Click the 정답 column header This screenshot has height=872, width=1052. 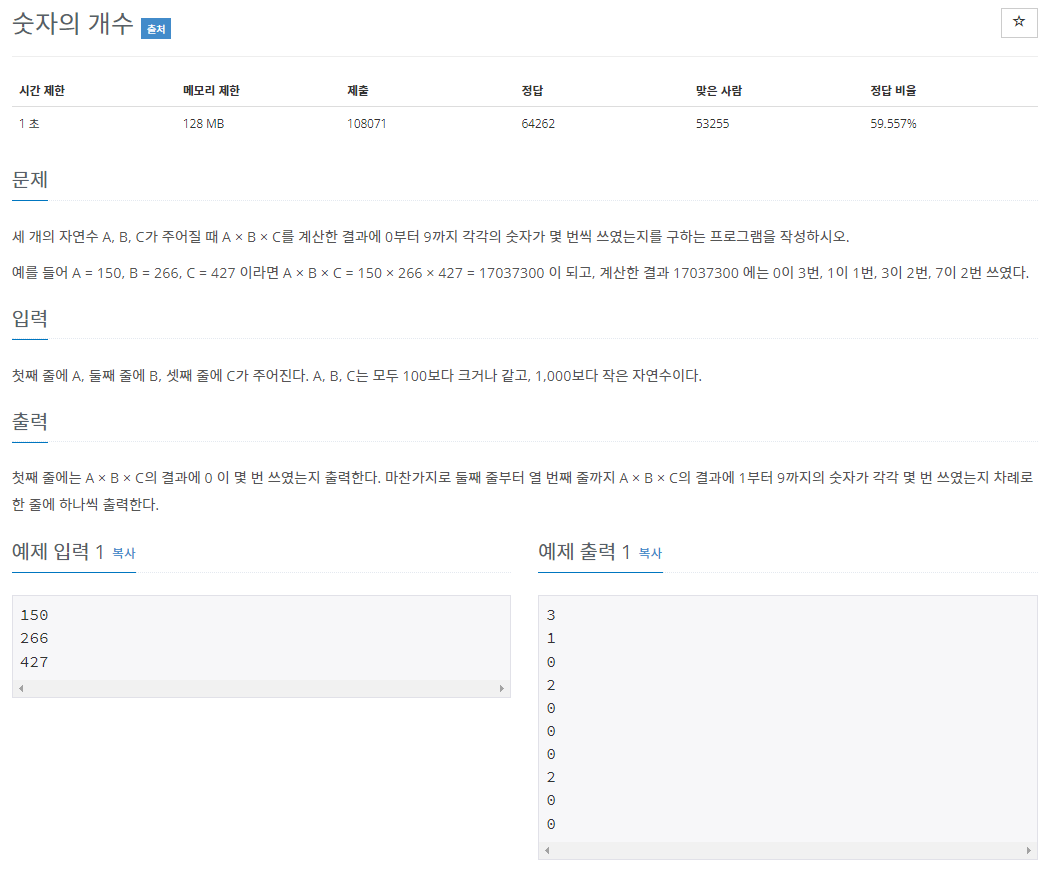click(532, 91)
